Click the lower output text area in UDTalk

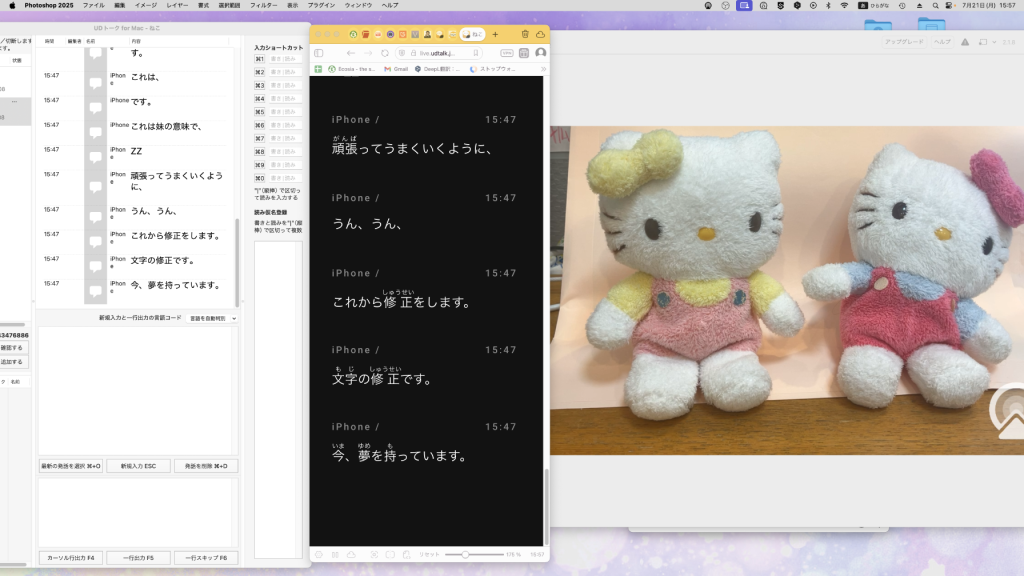(x=138, y=513)
